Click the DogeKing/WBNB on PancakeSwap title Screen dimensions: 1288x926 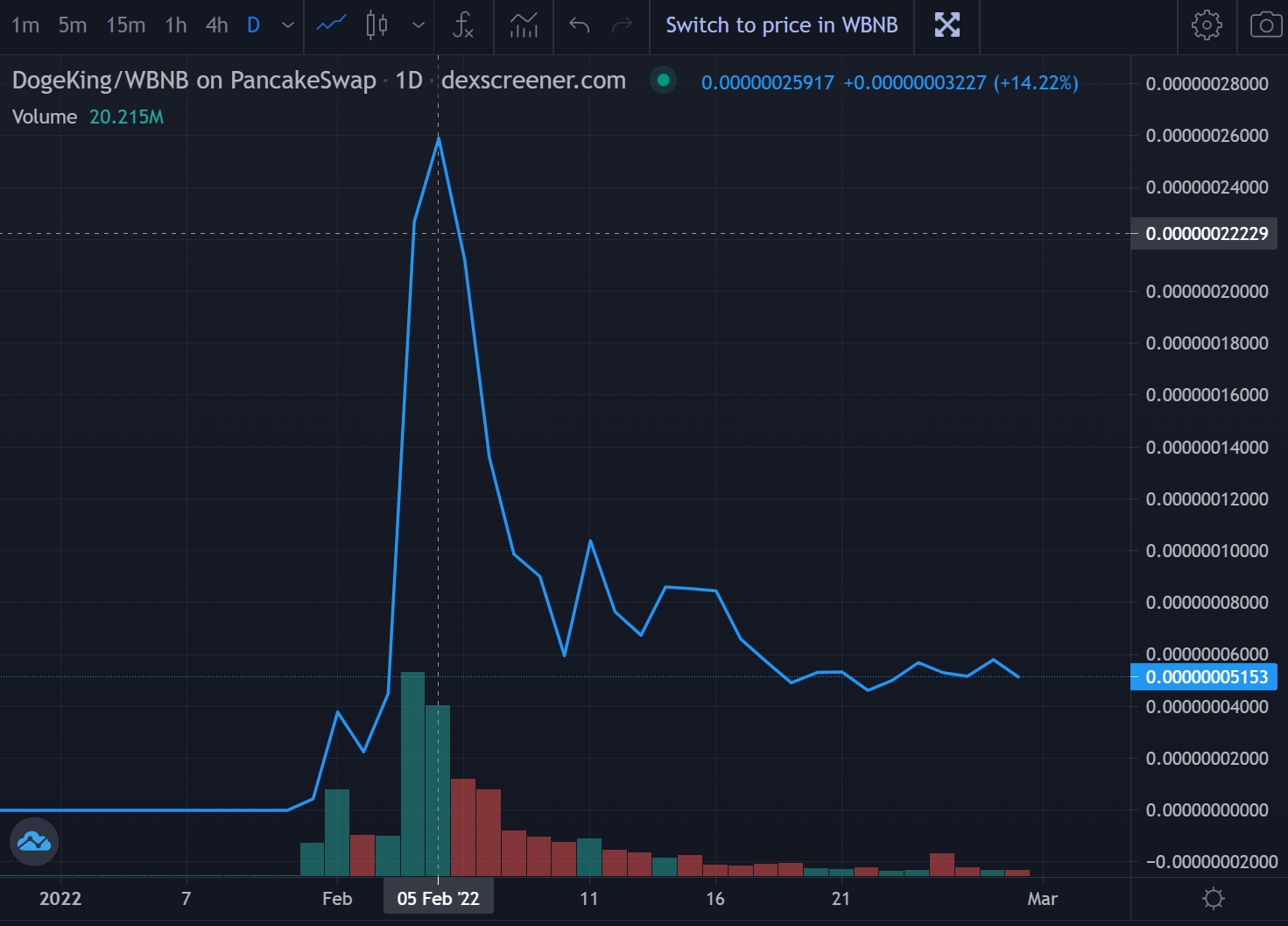coord(194,81)
